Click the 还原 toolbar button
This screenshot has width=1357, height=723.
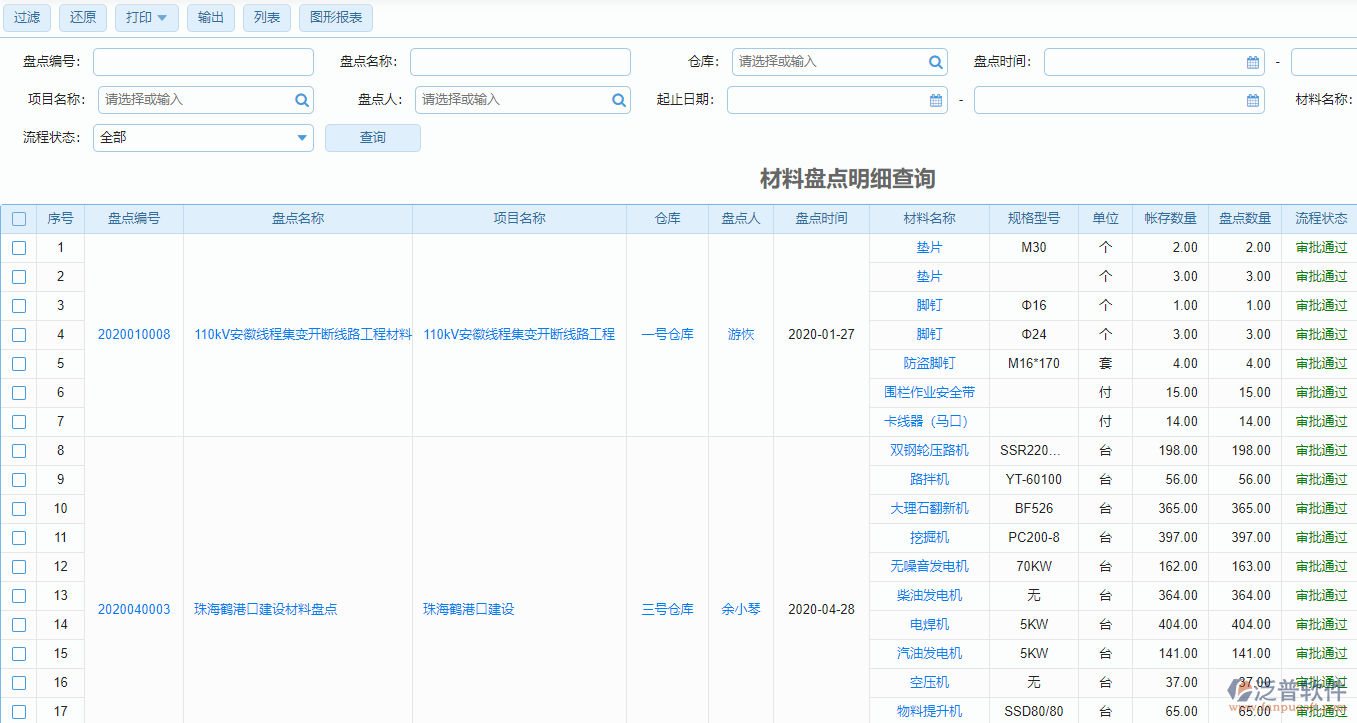[83, 18]
